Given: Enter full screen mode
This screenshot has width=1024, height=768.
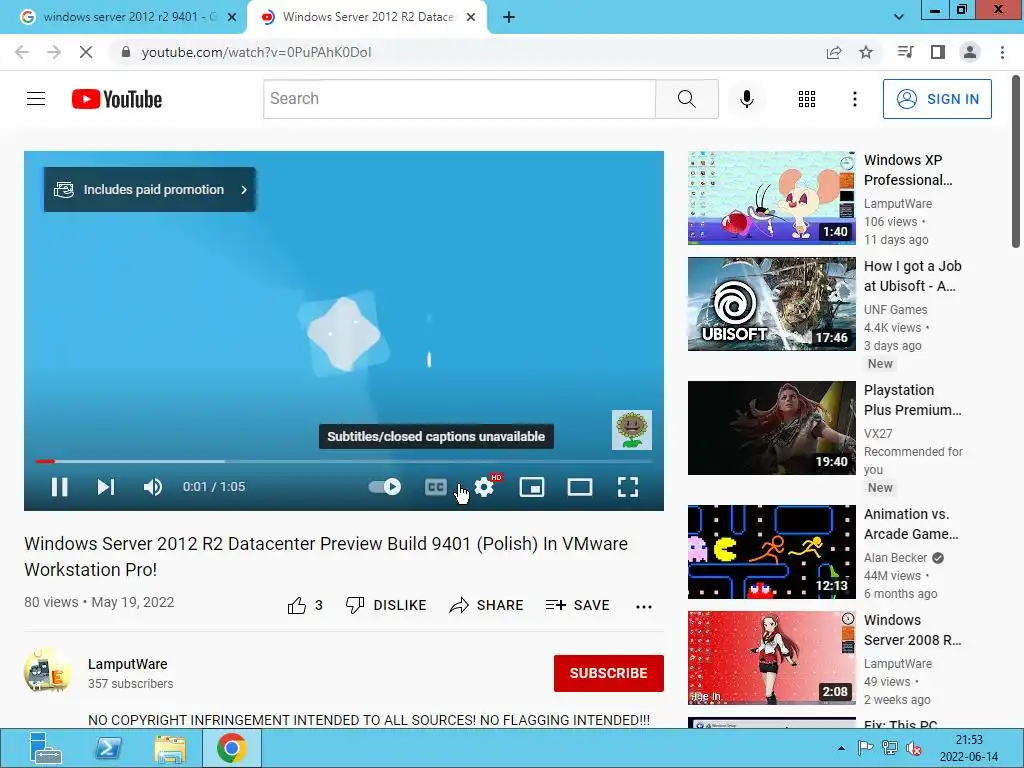Looking at the screenshot, I should 628,487.
